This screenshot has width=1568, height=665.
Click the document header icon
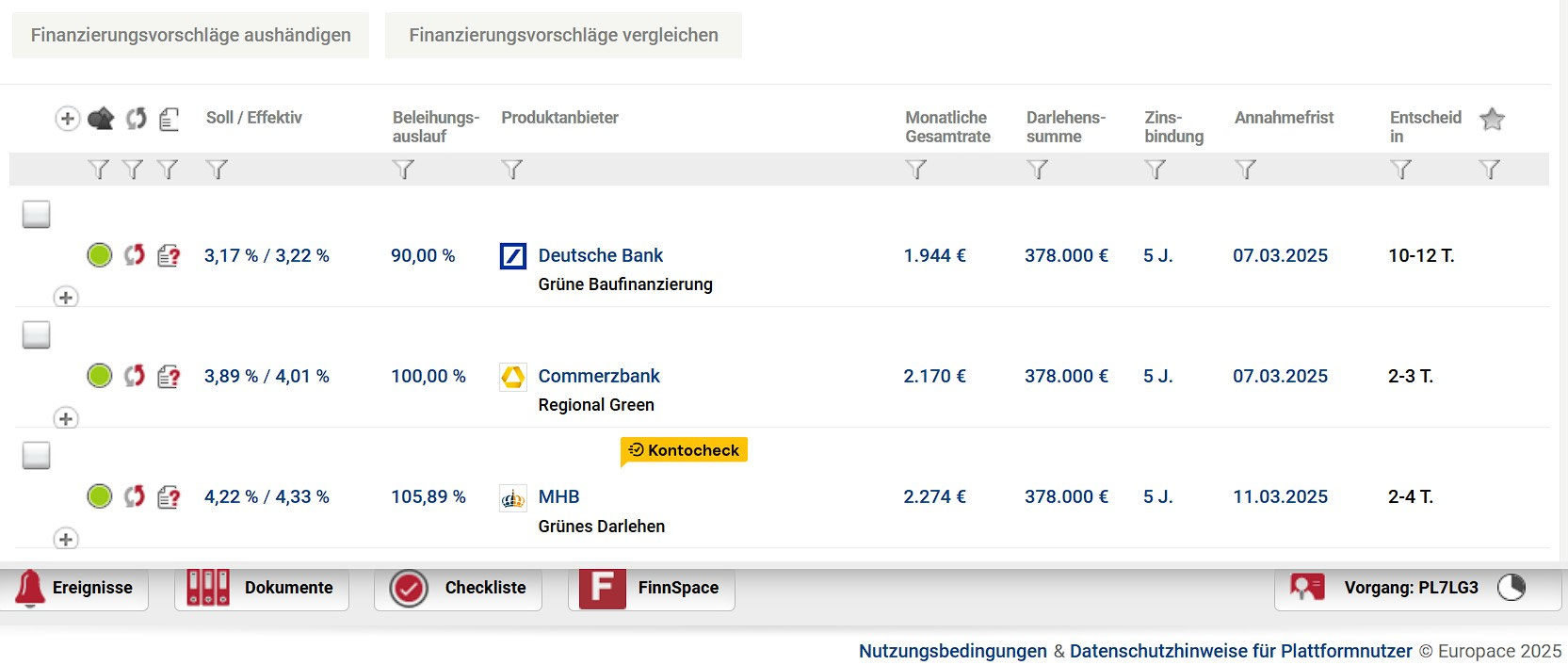[170, 119]
